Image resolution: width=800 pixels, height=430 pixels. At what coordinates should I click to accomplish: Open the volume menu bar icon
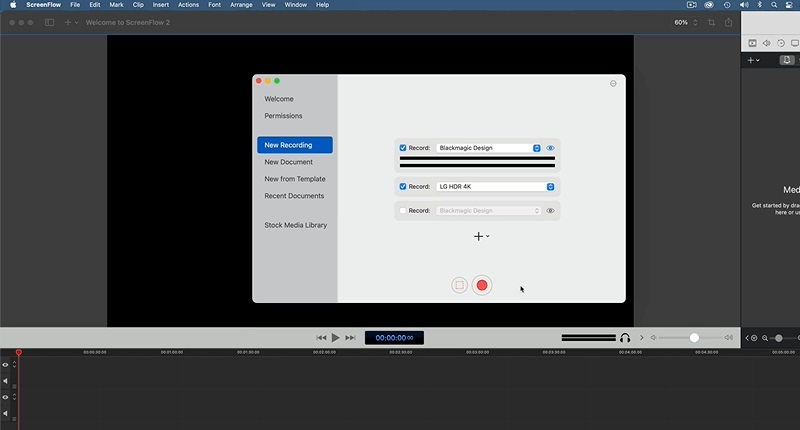click(x=744, y=5)
